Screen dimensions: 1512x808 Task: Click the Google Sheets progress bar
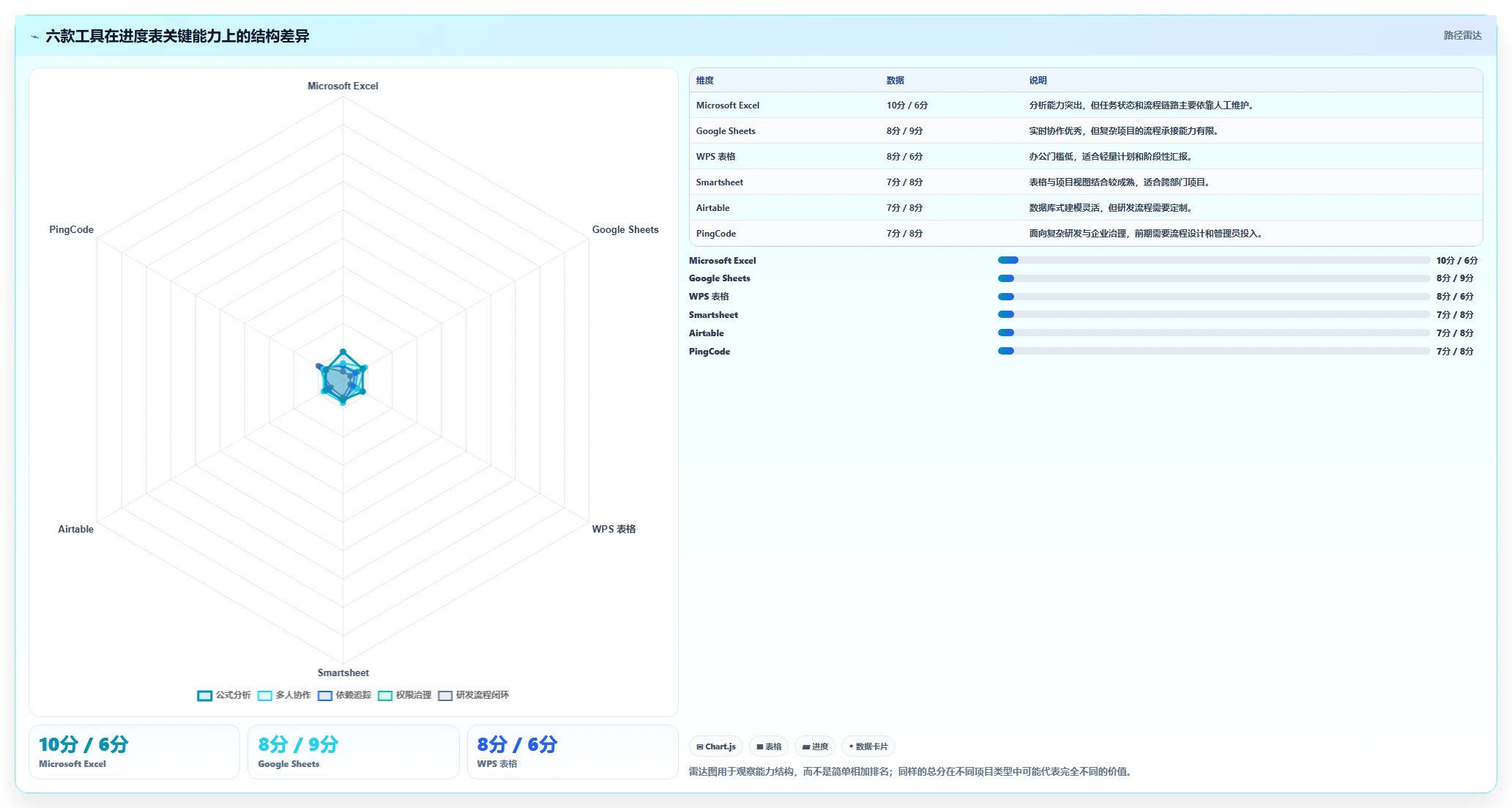point(1213,278)
